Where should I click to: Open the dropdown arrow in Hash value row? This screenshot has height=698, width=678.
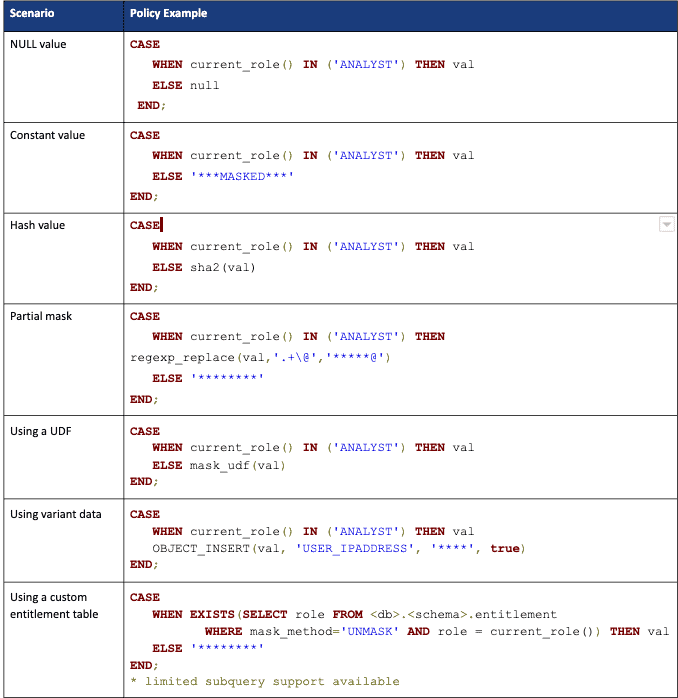coord(667,226)
